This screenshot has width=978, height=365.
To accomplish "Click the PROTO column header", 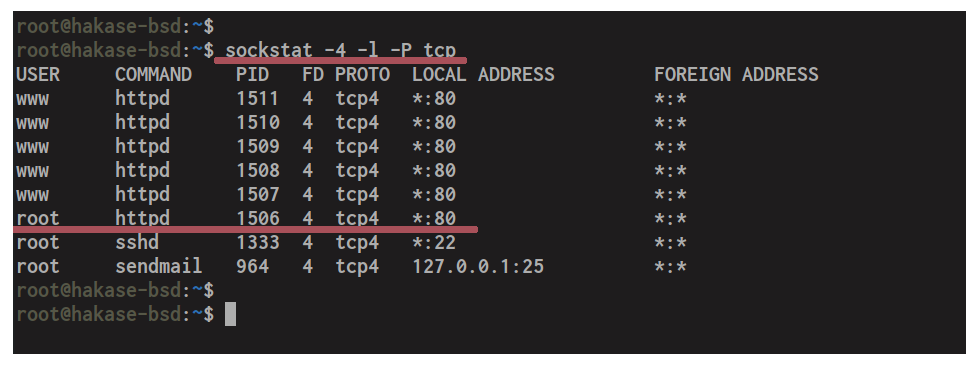I will 362,75.
